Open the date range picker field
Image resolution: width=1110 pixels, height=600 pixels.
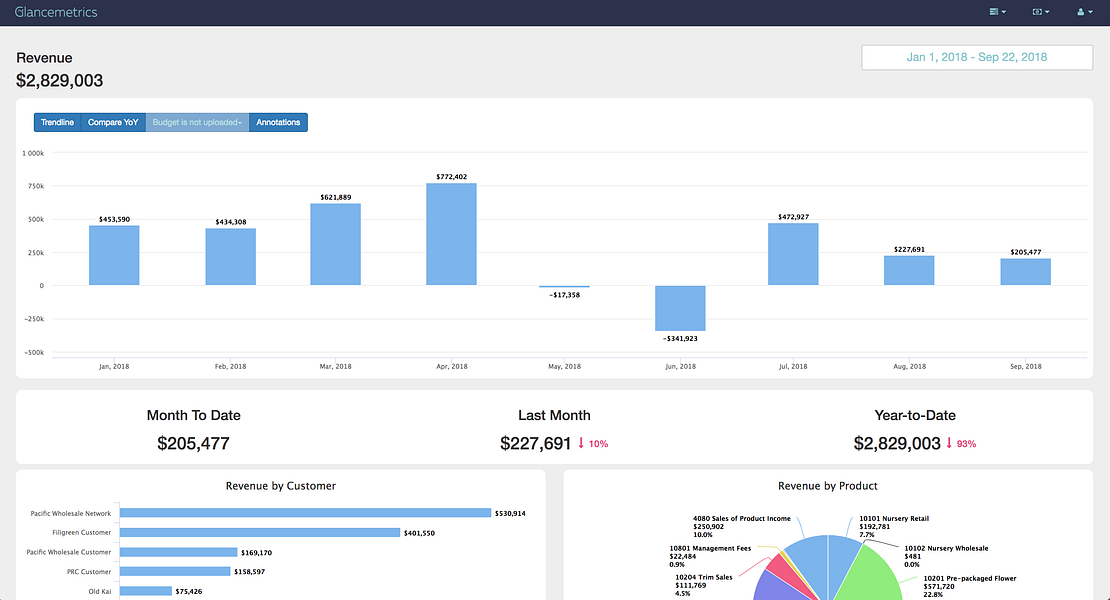click(x=977, y=57)
